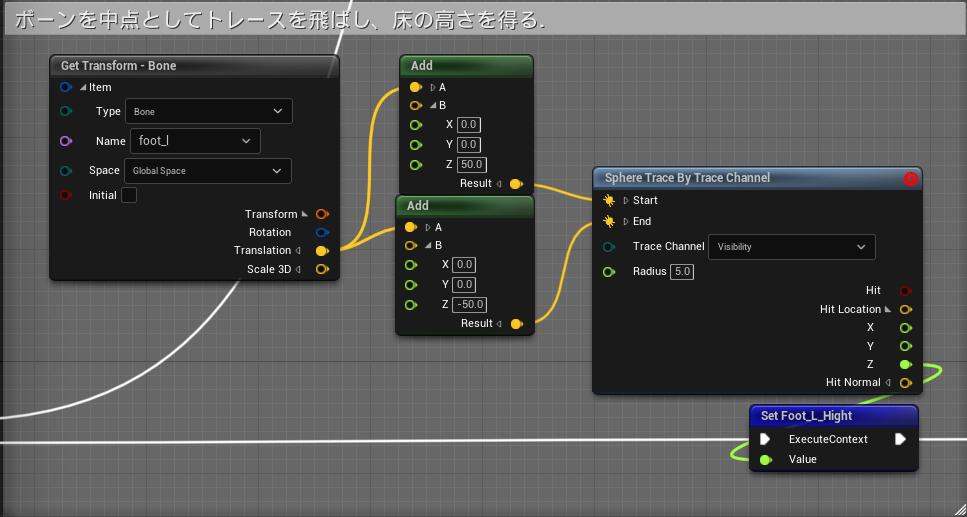Image resolution: width=967 pixels, height=517 pixels.
Task: Click the Hit Normal output pin
Action: tap(905, 383)
